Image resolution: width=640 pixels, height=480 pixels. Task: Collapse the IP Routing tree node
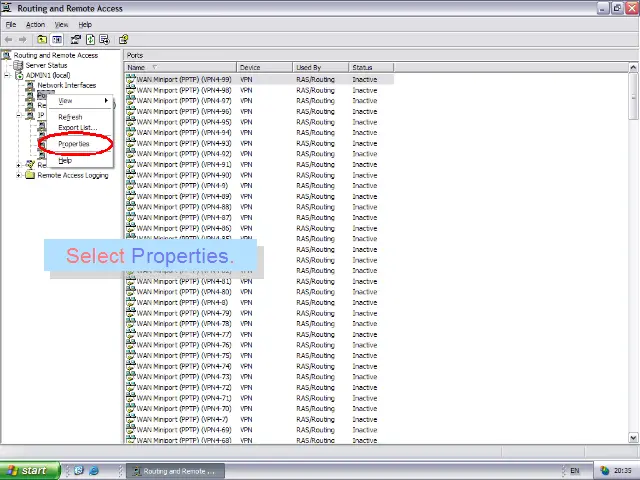pos(19,116)
